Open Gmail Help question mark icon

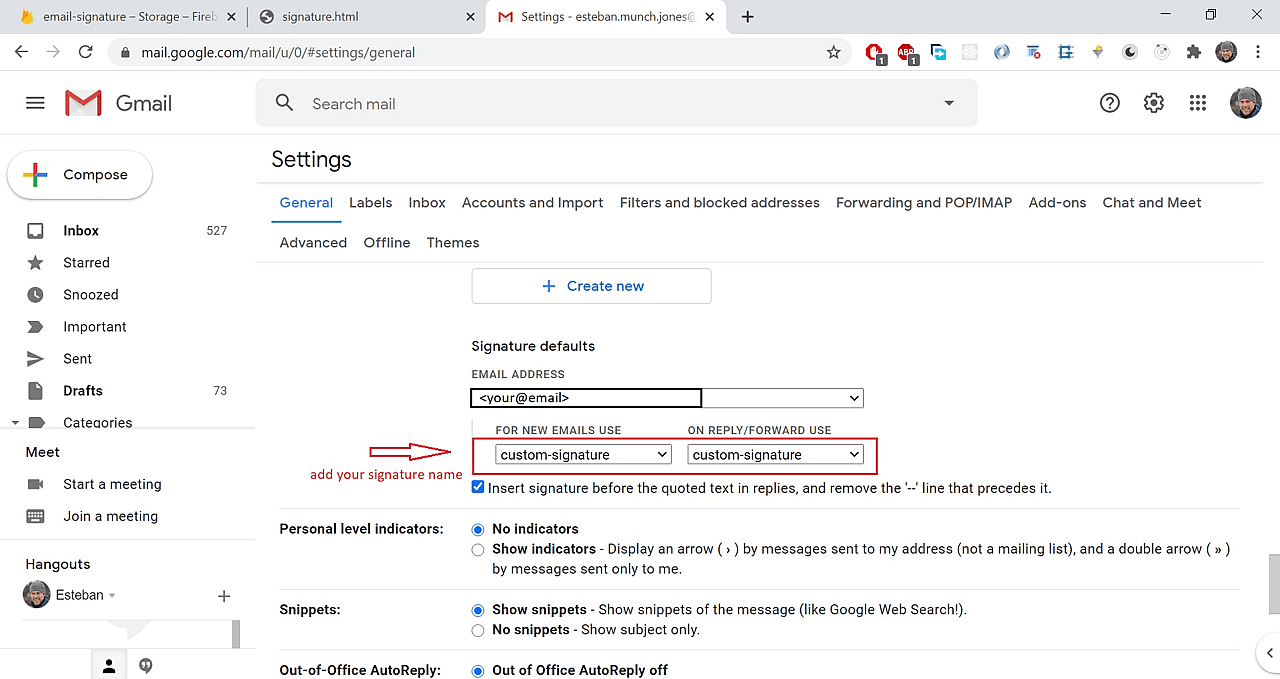pyautogui.click(x=1109, y=102)
